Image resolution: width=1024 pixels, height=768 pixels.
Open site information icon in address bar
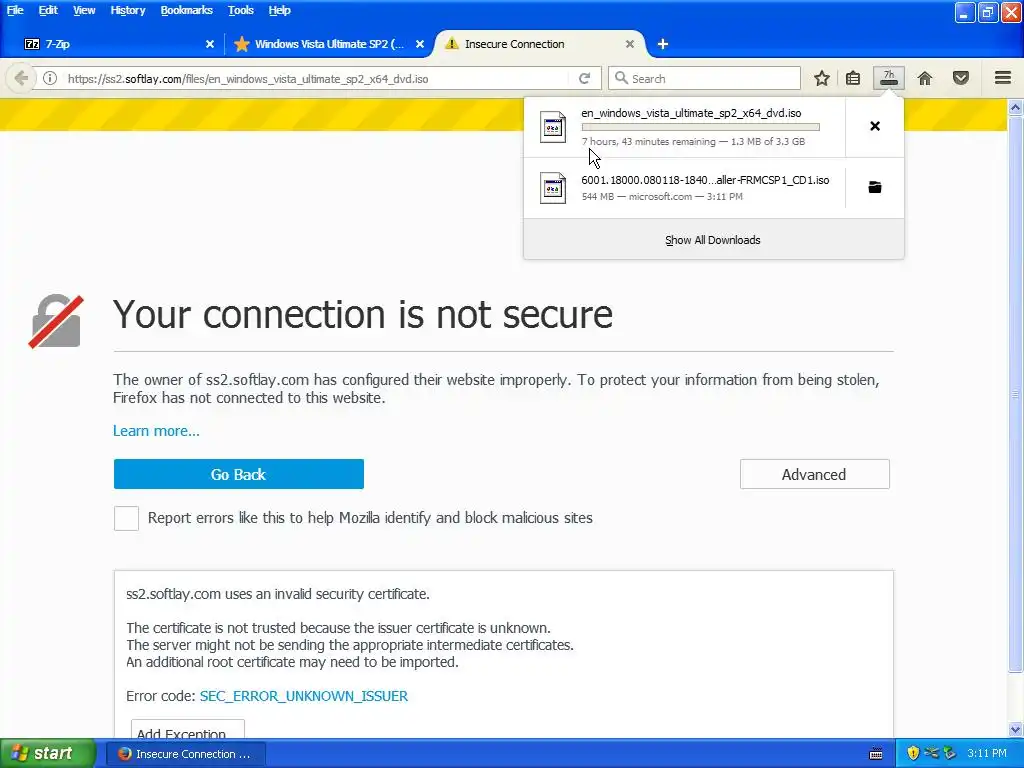(x=50, y=78)
